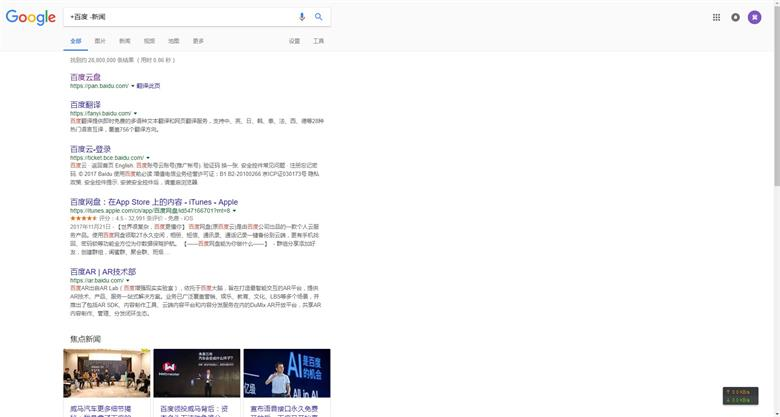Viewport: 780px width, 417px height.
Task: Click the fanyi.baidu.com URL text
Action: [x=100, y=114]
